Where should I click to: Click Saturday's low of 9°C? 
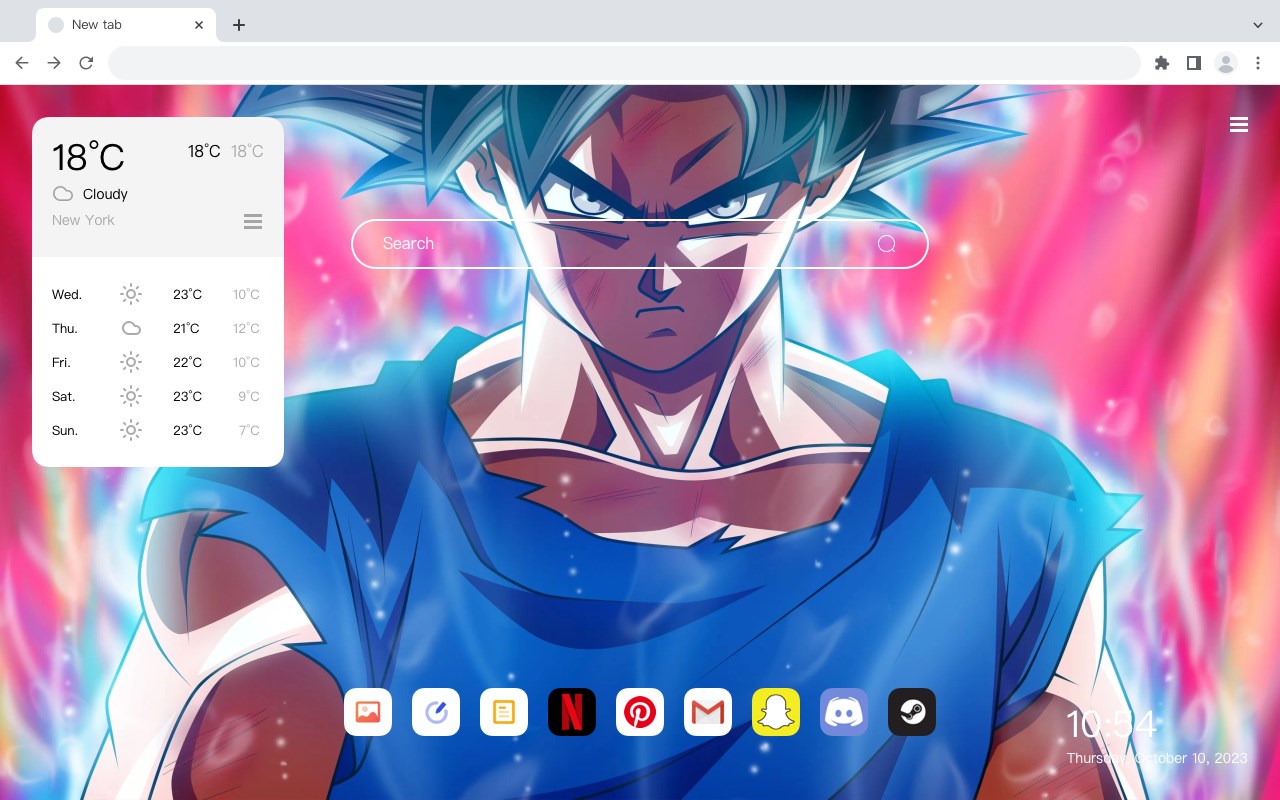click(249, 397)
